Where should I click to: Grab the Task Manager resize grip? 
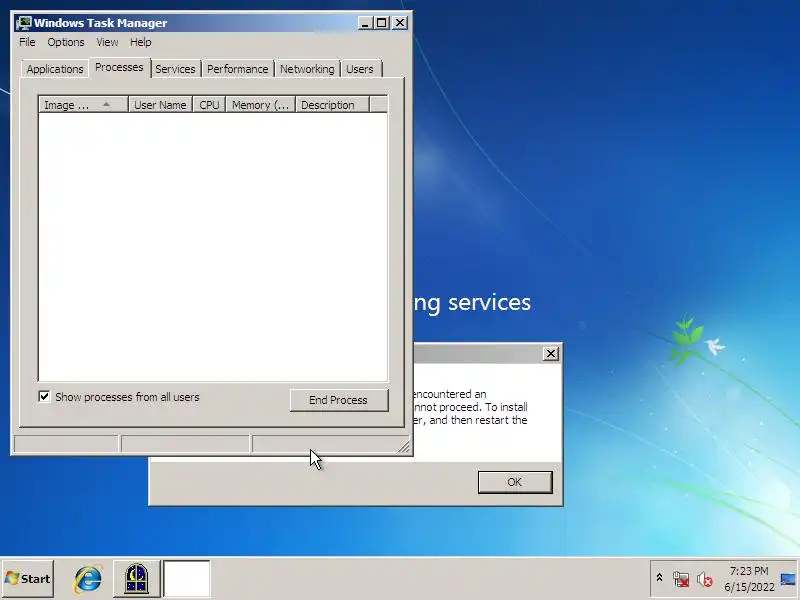click(x=404, y=447)
